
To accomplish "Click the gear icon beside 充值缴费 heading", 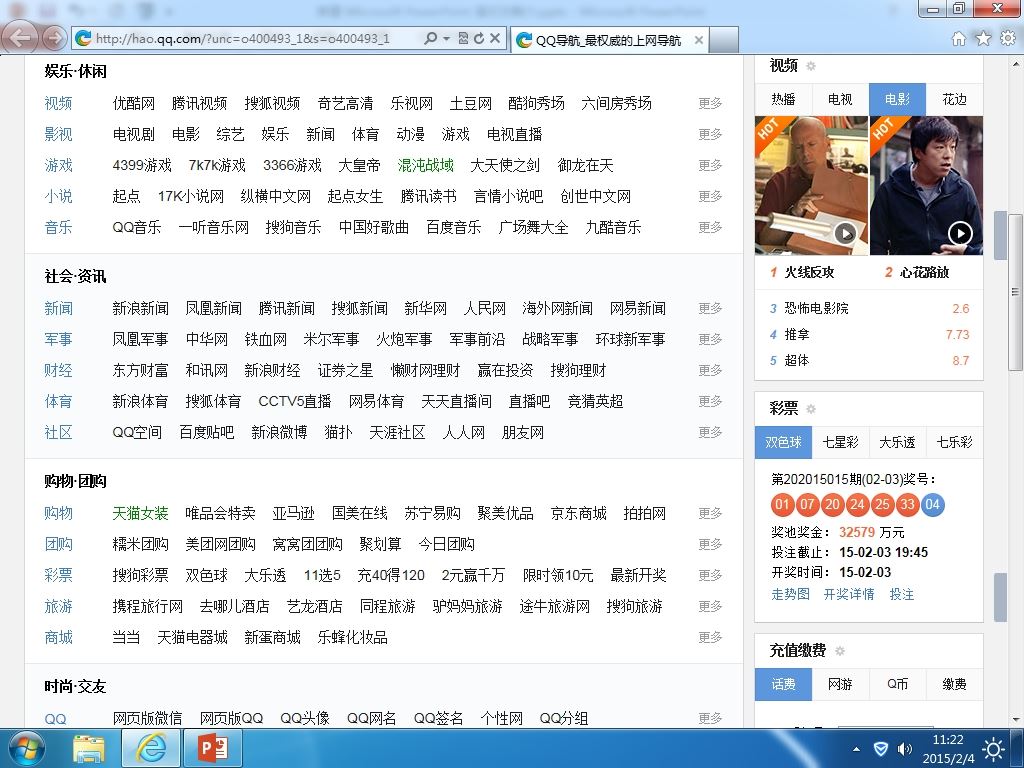I will 840,650.
